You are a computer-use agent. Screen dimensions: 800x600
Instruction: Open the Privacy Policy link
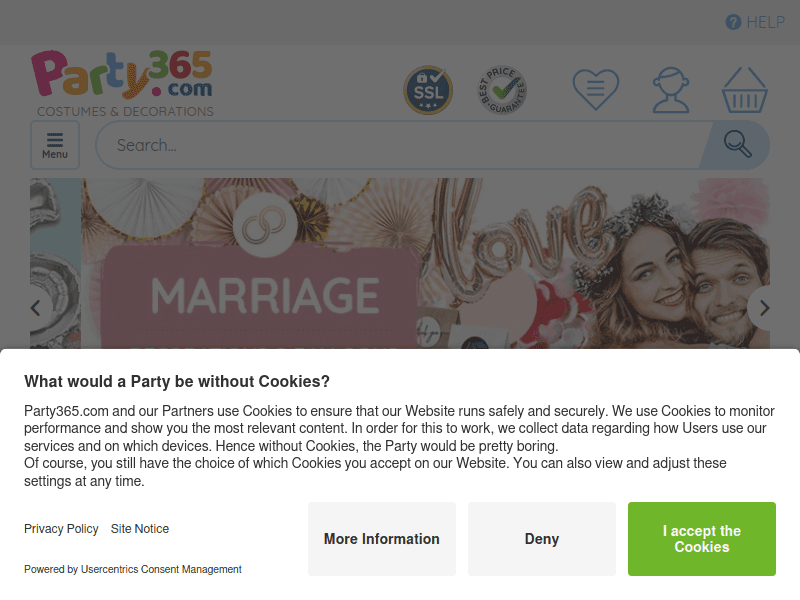pyautogui.click(x=61, y=529)
